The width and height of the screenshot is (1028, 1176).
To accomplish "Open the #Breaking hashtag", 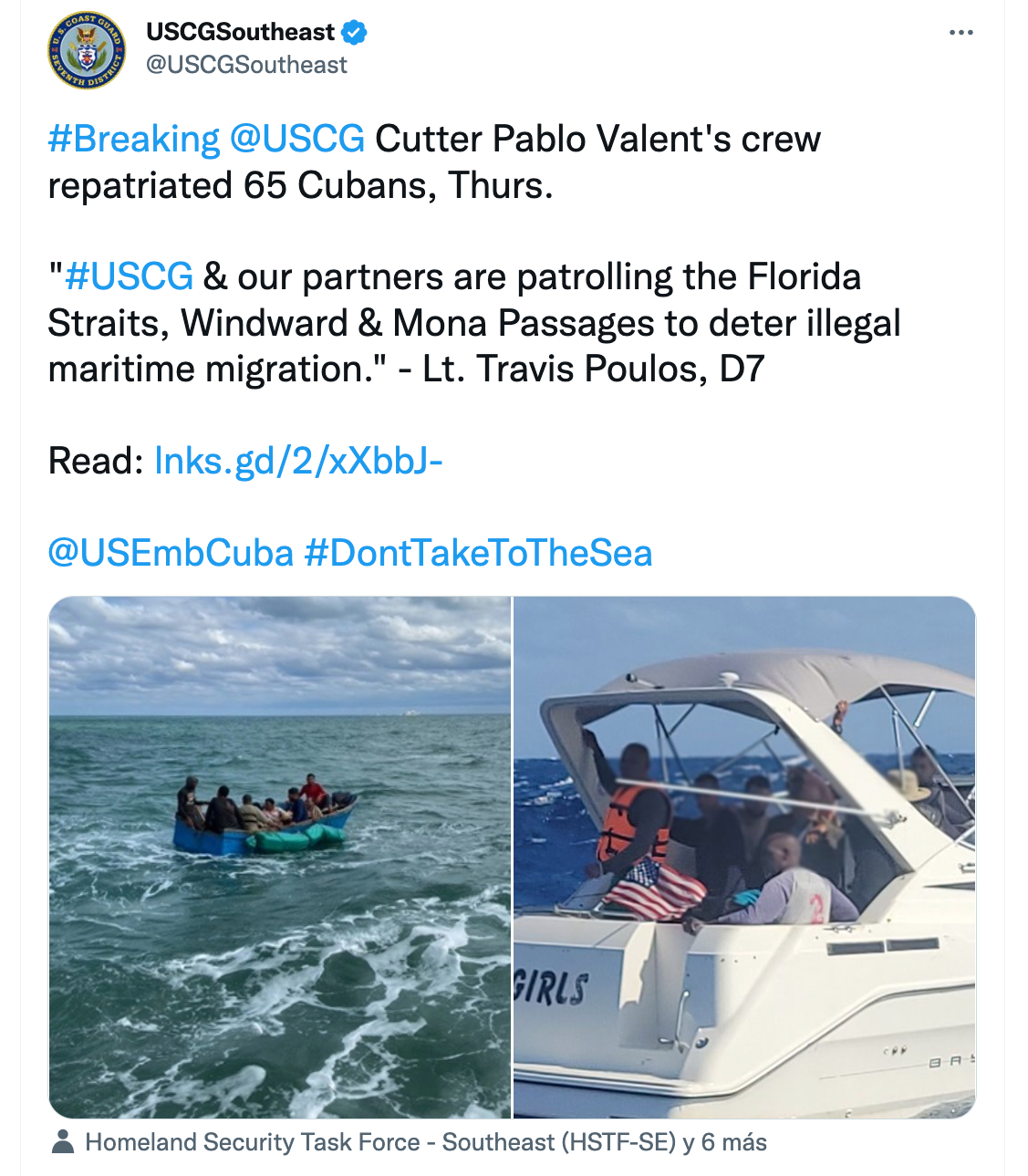I will tap(134, 139).
